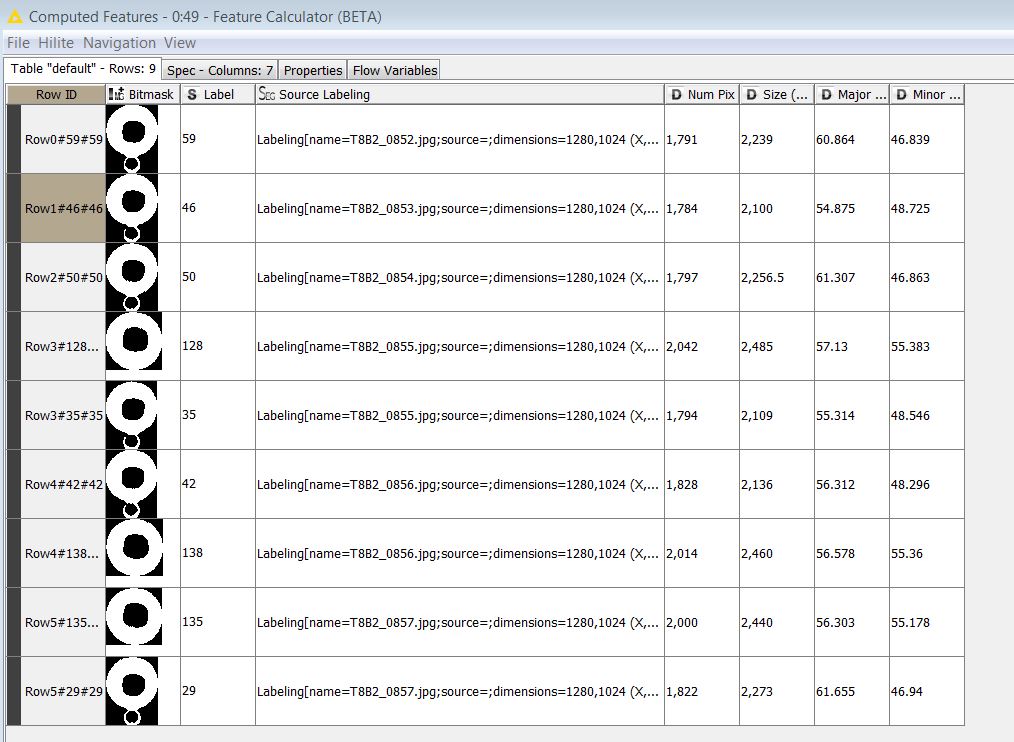
Task: Select bitmask thumbnail of Row4#42#42
Action: tap(131, 484)
